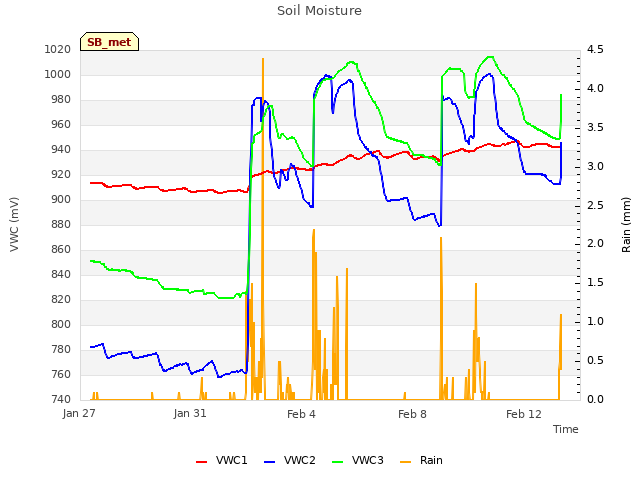Click the blue VWC2 legend color marker

[x=270, y=462]
